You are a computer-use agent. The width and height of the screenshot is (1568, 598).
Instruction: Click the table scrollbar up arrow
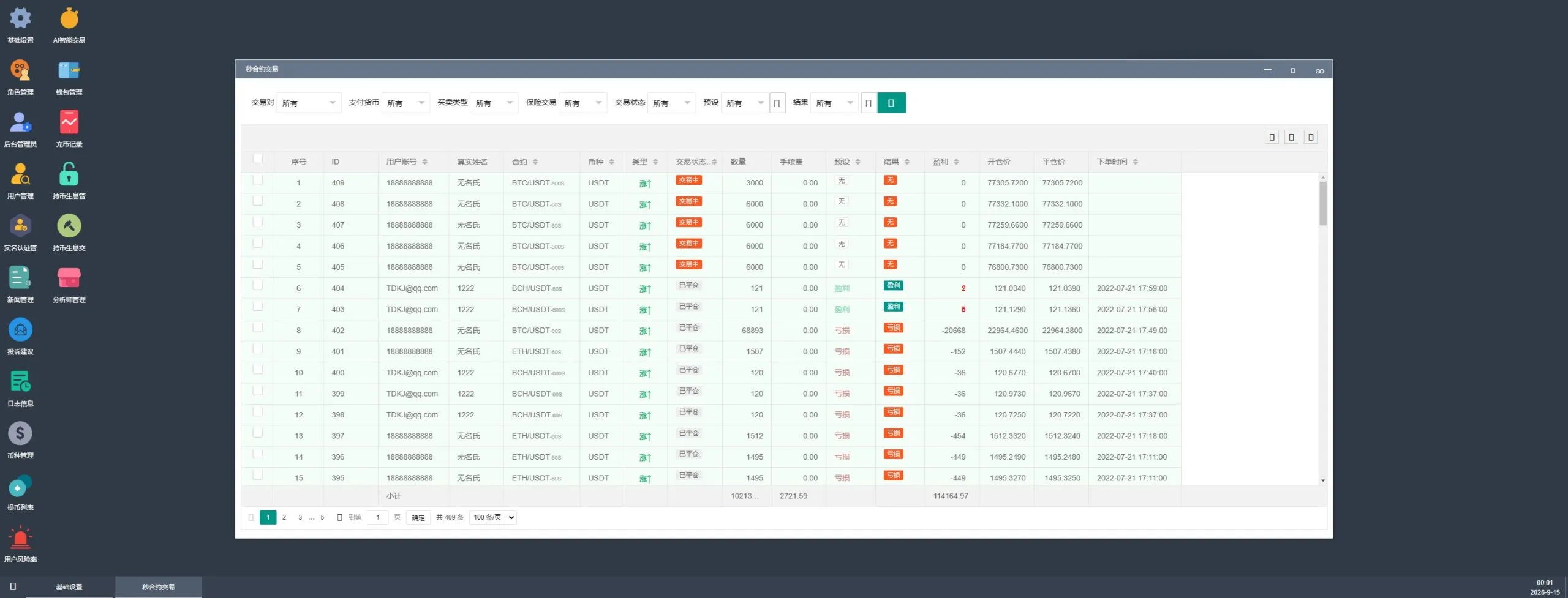point(1323,178)
